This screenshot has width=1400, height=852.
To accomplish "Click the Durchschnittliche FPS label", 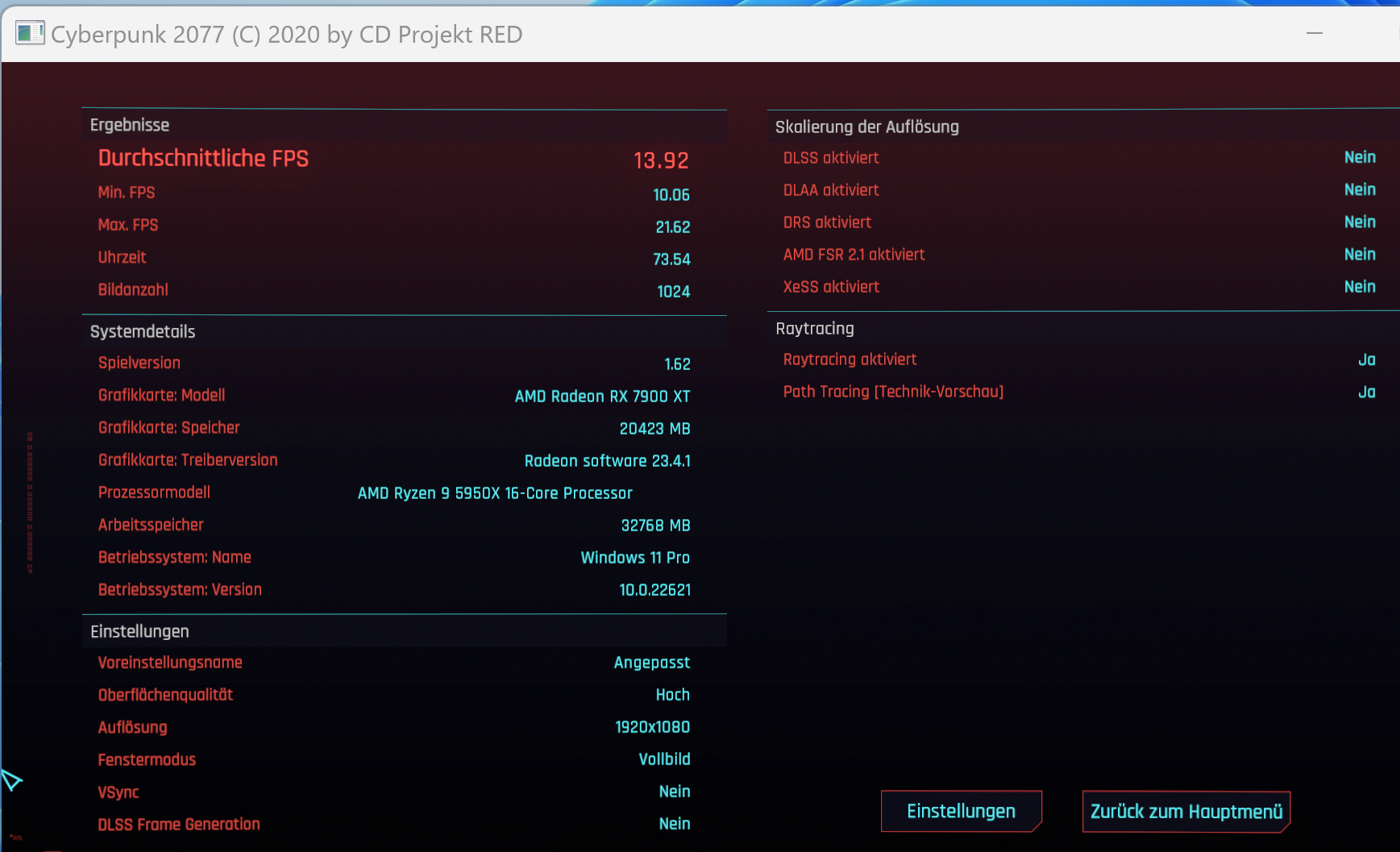I will [203, 158].
